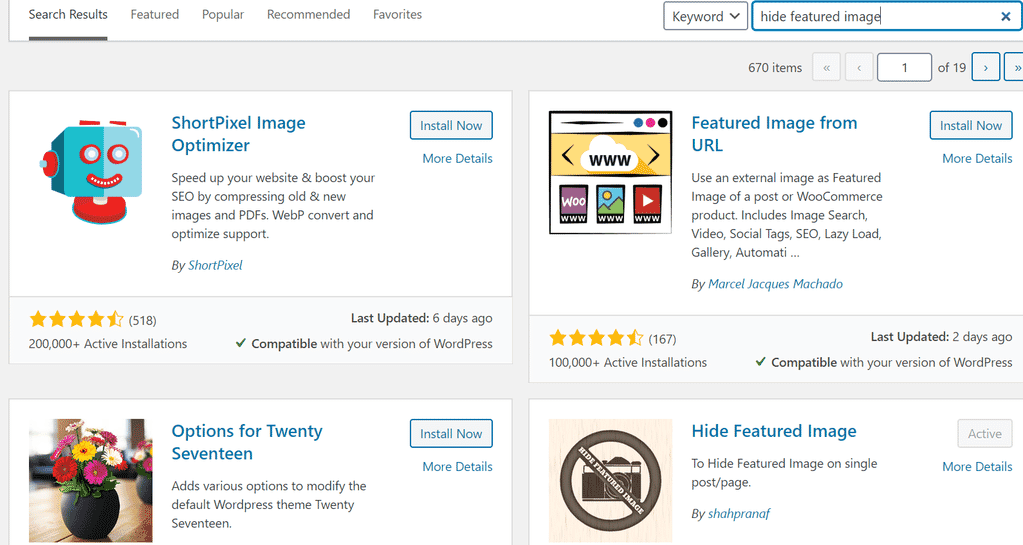Switch to Search Results tab
1023x545 pixels.
[68, 14]
